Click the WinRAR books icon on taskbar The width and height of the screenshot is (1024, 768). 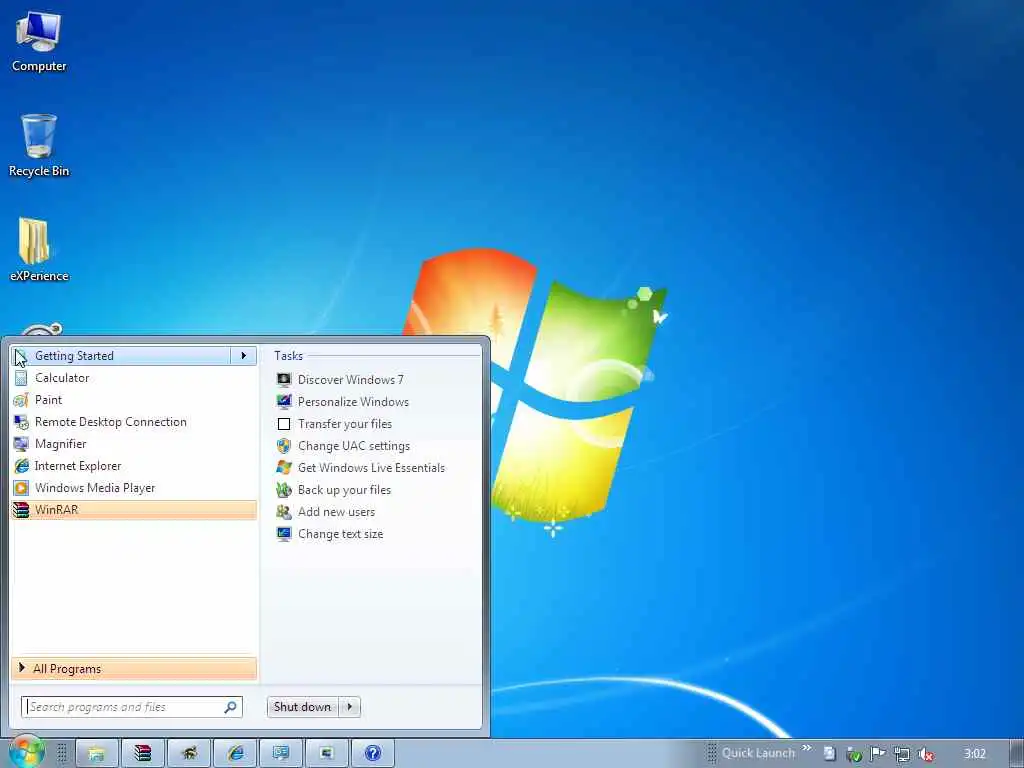tap(143, 754)
